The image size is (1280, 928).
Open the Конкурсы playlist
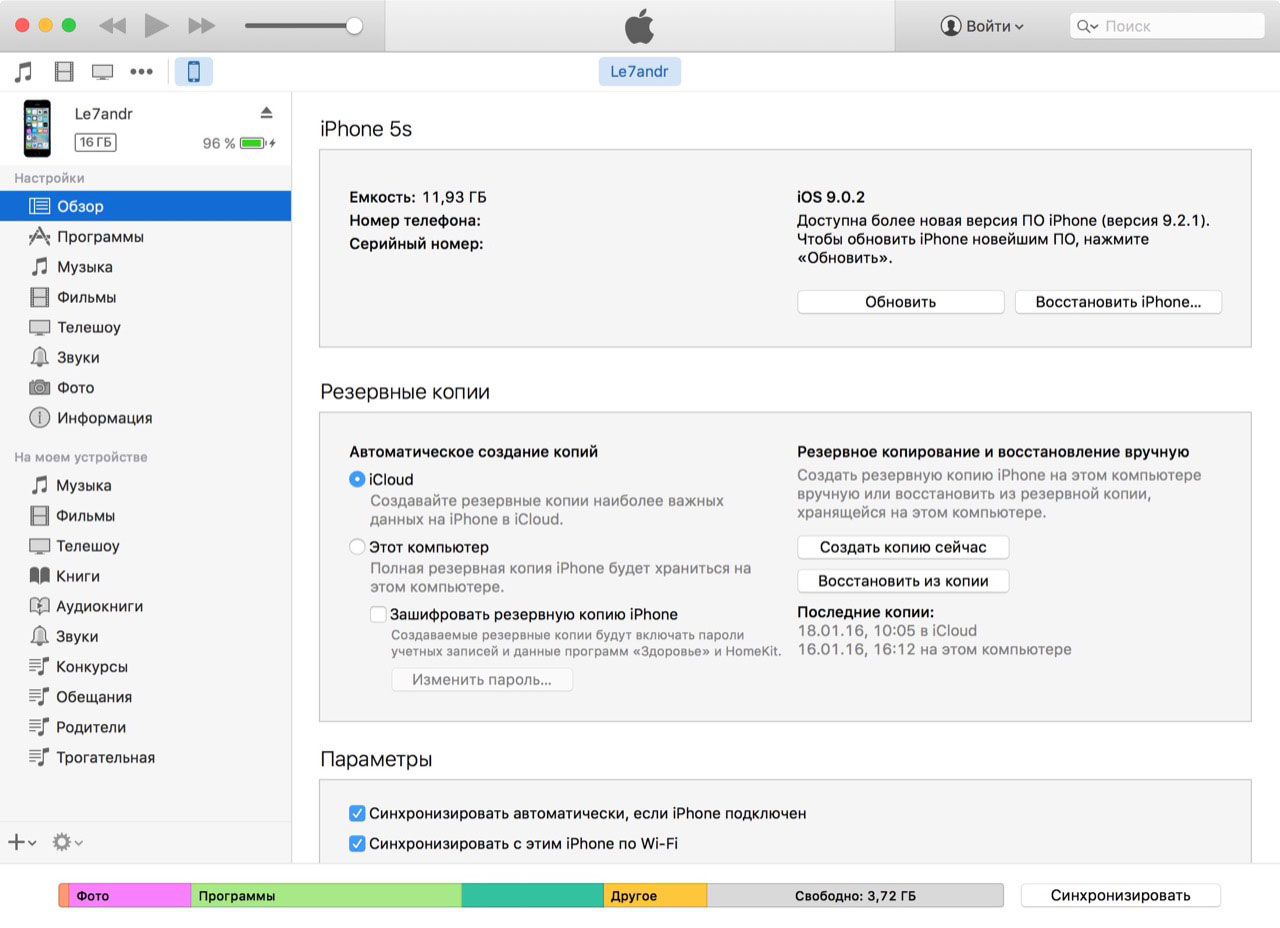pos(146,667)
